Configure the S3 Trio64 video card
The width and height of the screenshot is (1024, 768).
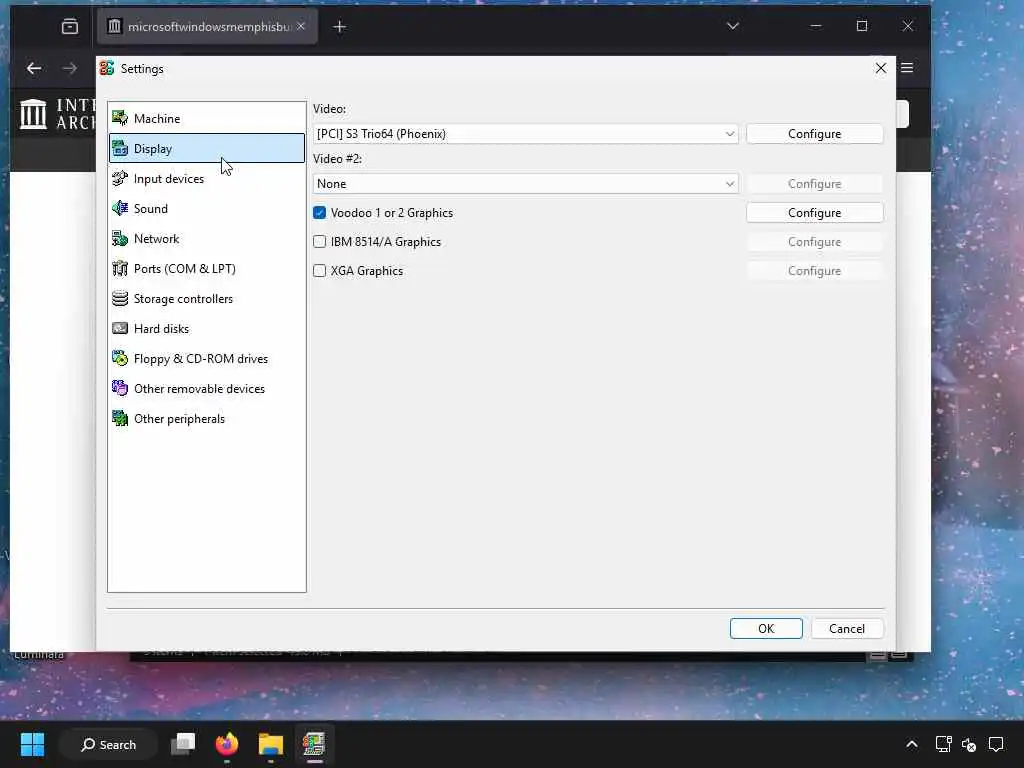pos(814,134)
